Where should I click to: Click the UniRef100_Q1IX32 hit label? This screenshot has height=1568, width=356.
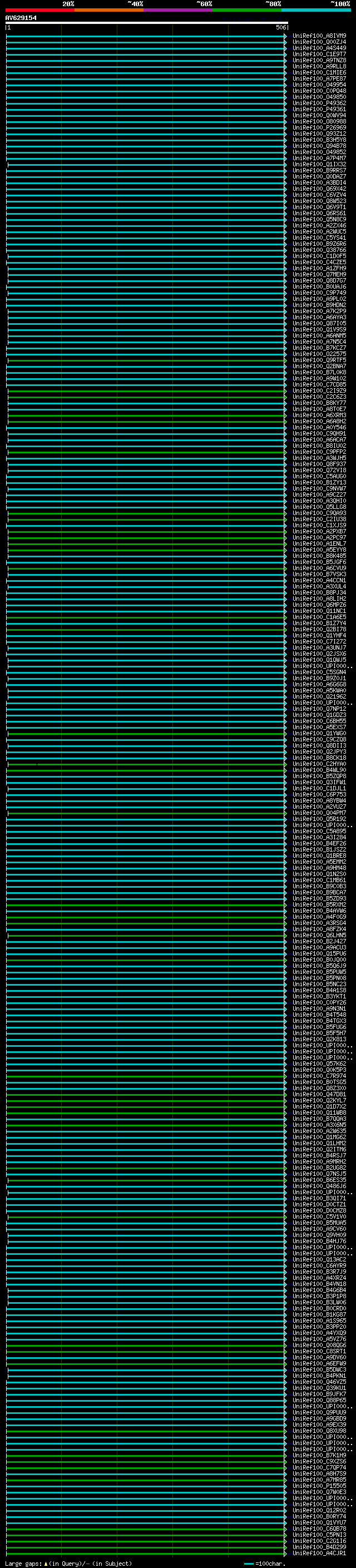coord(319,164)
